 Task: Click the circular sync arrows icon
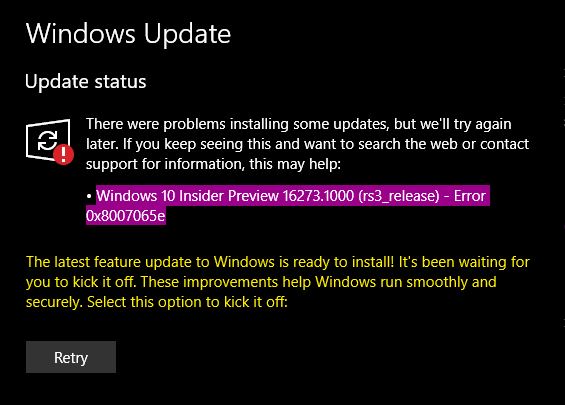(47, 140)
